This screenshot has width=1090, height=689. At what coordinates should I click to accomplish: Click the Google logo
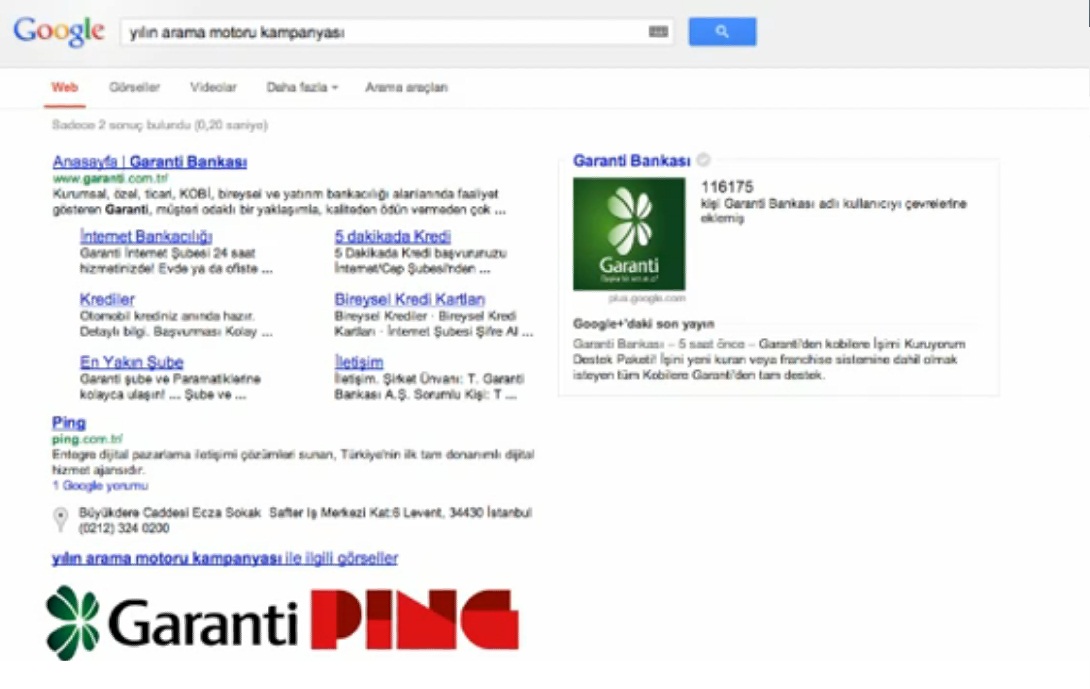[58, 31]
